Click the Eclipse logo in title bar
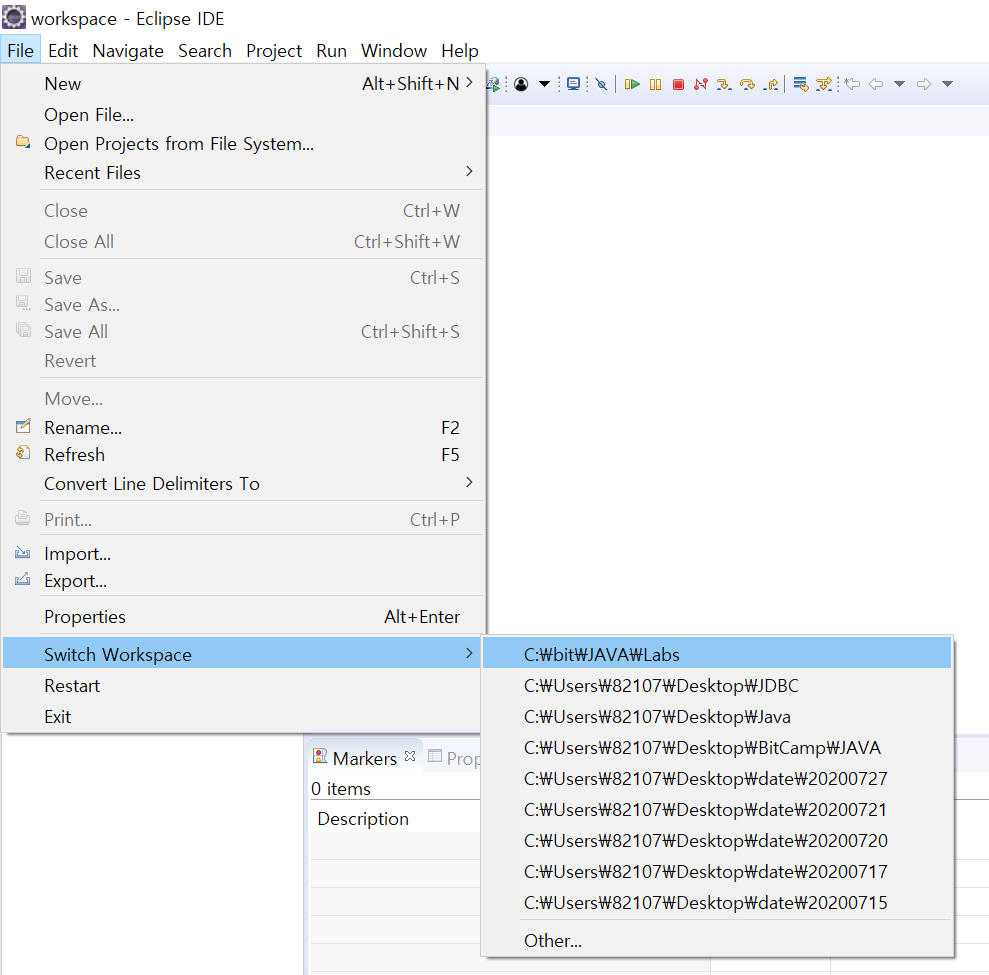 pyautogui.click(x=14, y=18)
